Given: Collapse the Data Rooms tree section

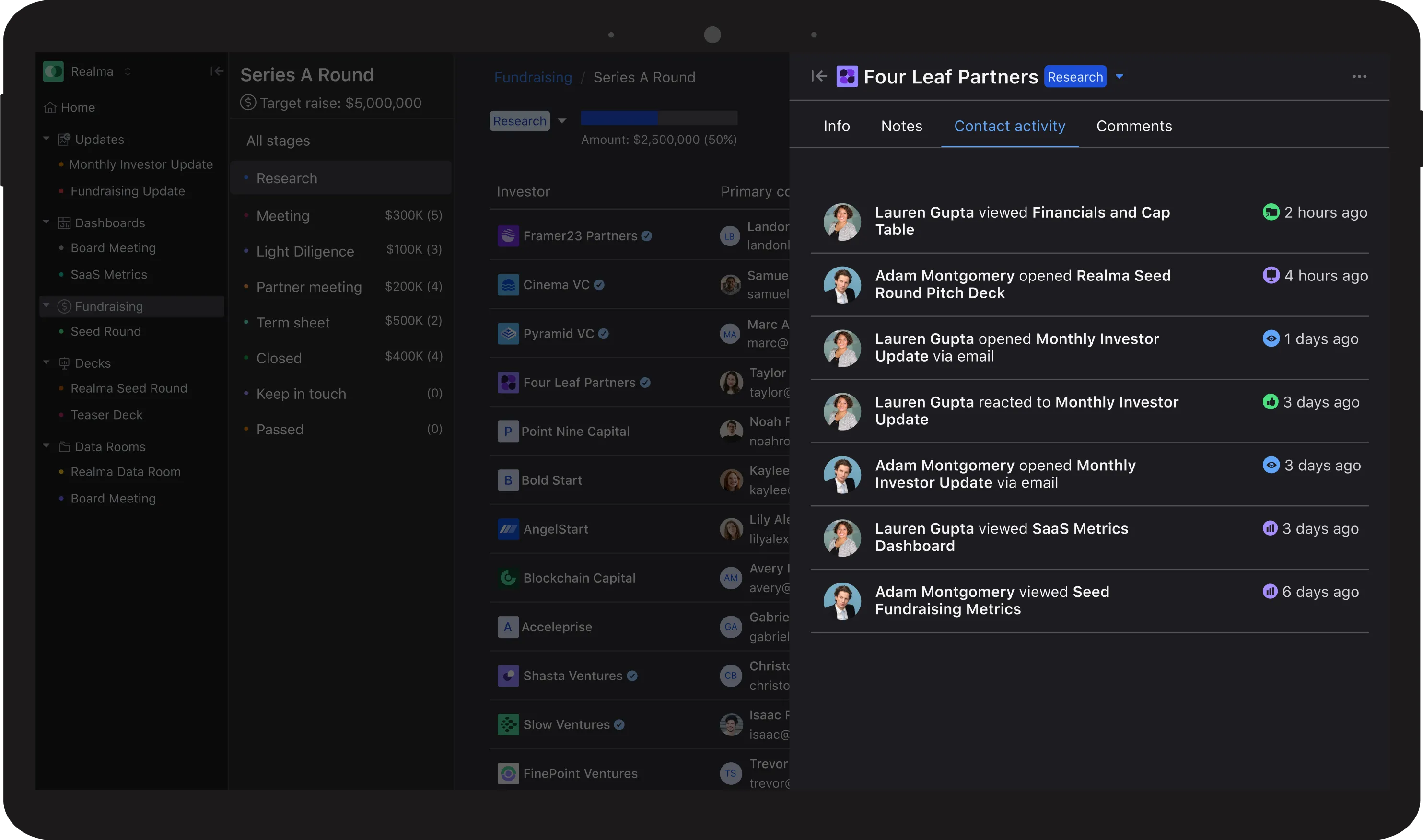Looking at the screenshot, I should (x=47, y=446).
